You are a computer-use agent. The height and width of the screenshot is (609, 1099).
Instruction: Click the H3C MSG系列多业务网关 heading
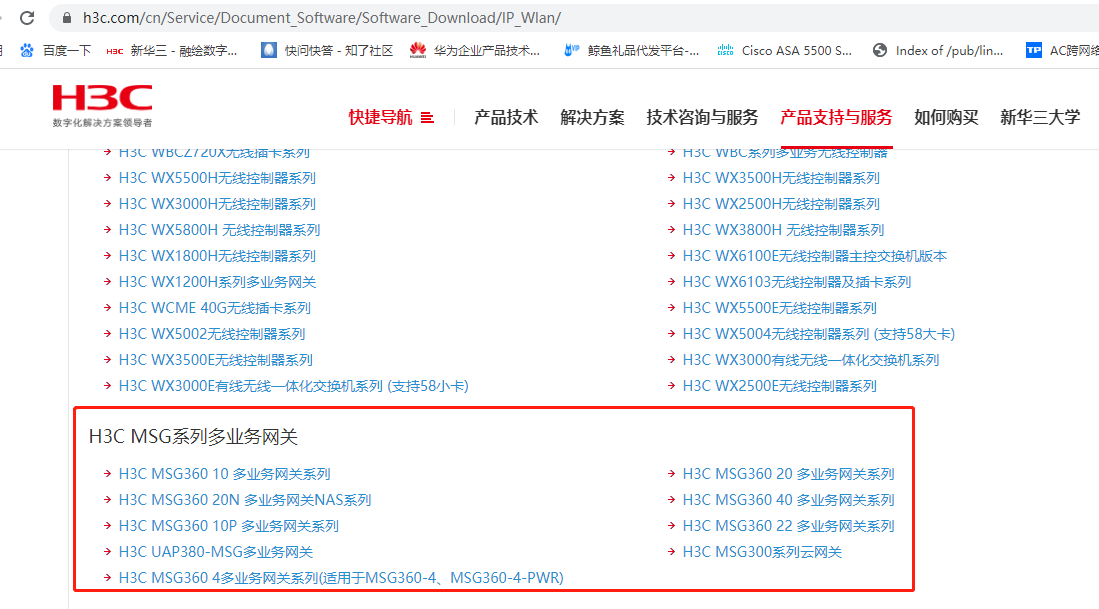tap(193, 437)
